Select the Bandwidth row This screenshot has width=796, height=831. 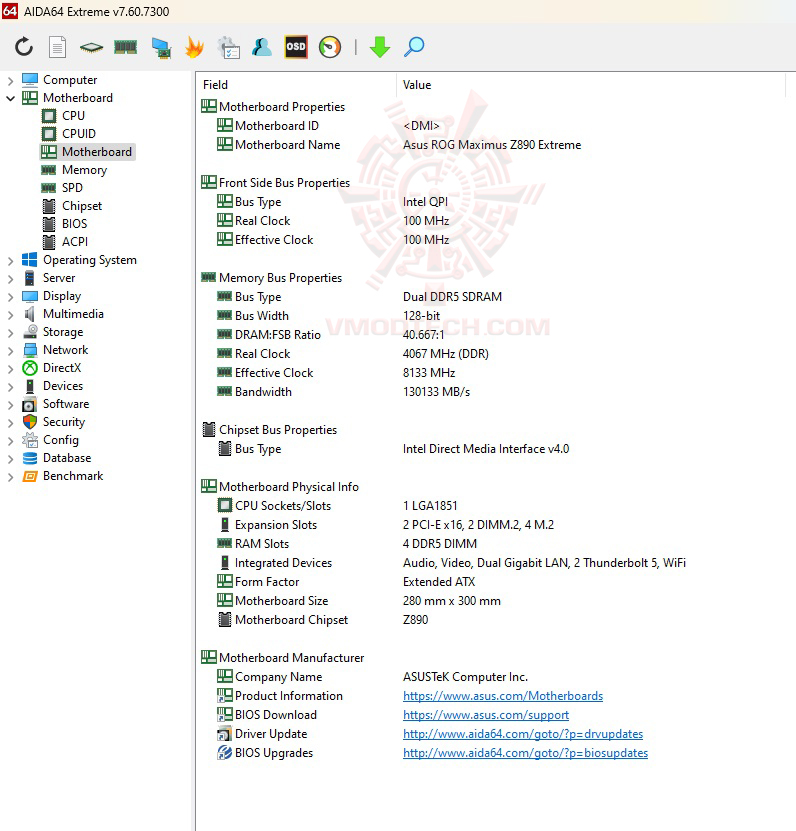click(343, 392)
